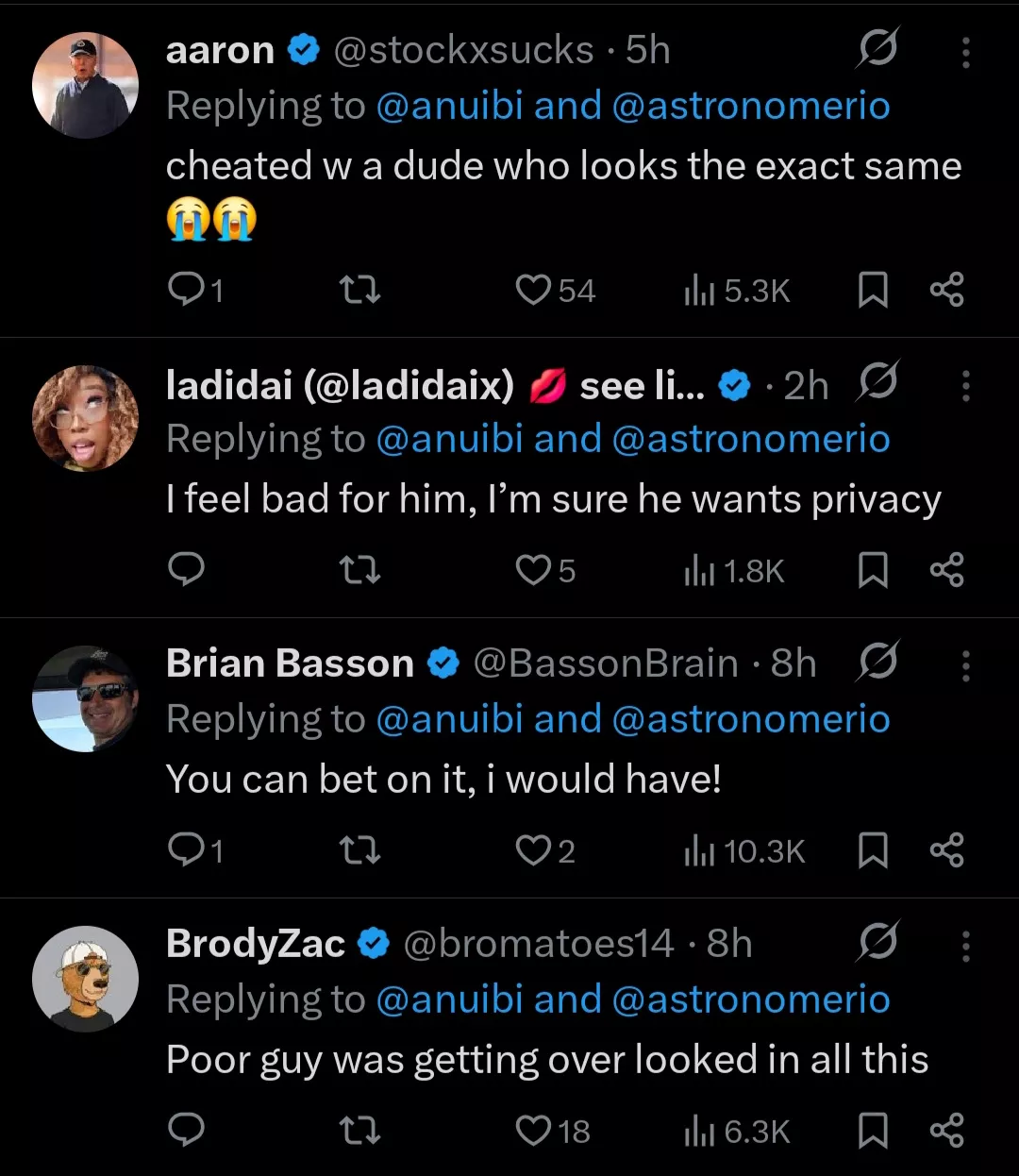Image resolution: width=1019 pixels, height=1176 pixels.
Task: Like ladidai's tweet with 5 likes
Action: (x=533, y=570)
